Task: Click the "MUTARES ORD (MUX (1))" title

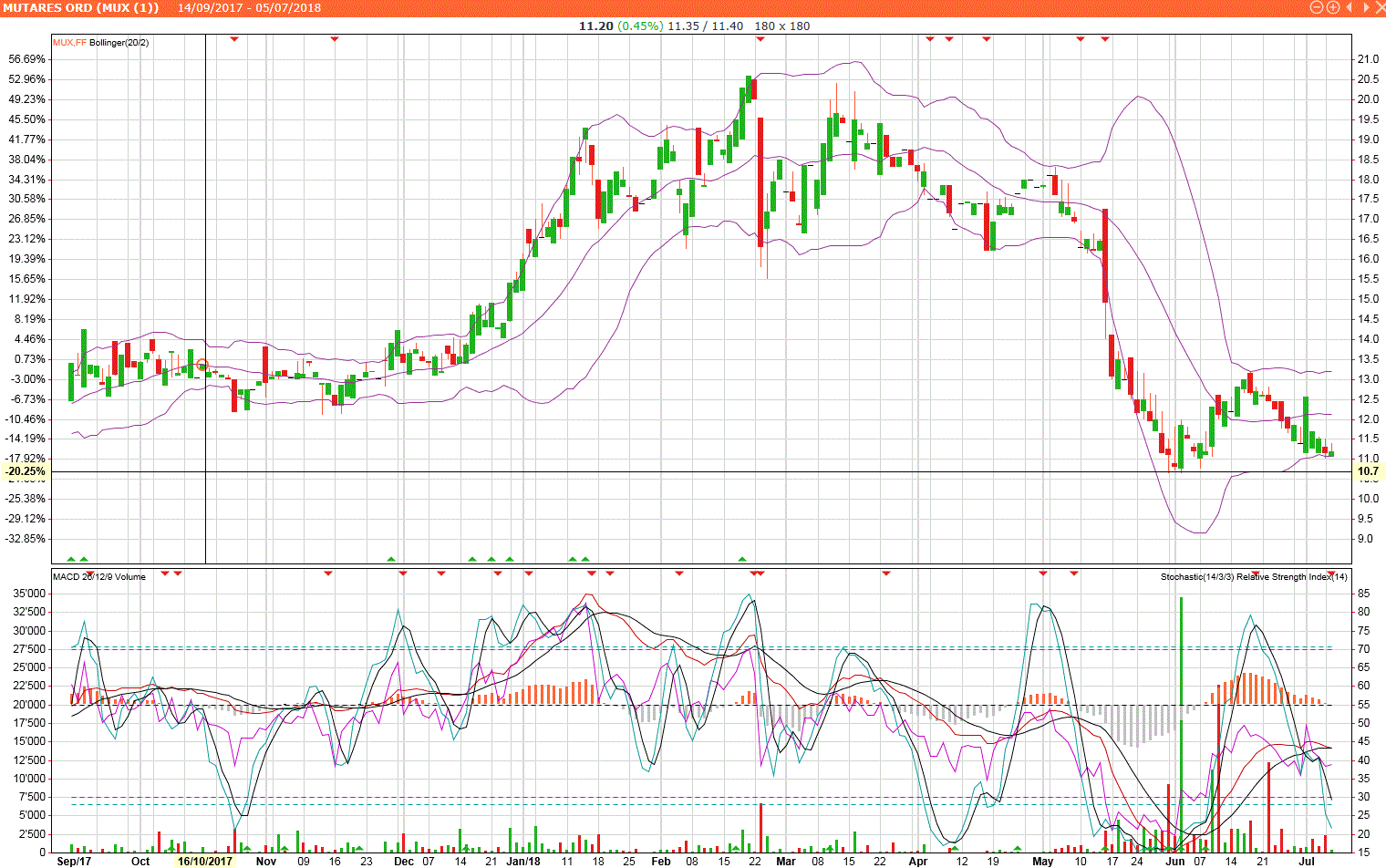Action: point(80,7)
